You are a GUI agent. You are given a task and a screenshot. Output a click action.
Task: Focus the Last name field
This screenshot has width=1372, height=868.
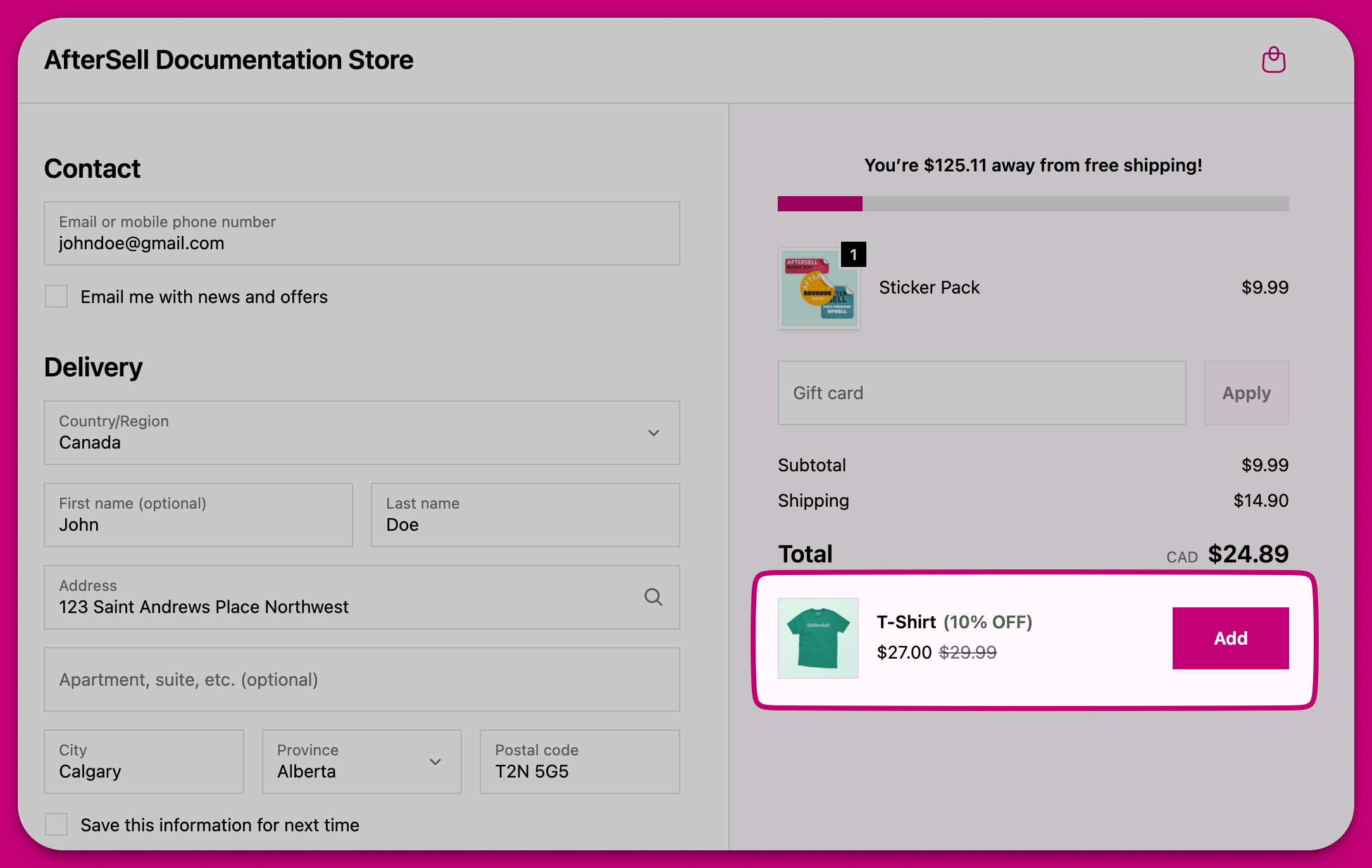pos(525,515)
